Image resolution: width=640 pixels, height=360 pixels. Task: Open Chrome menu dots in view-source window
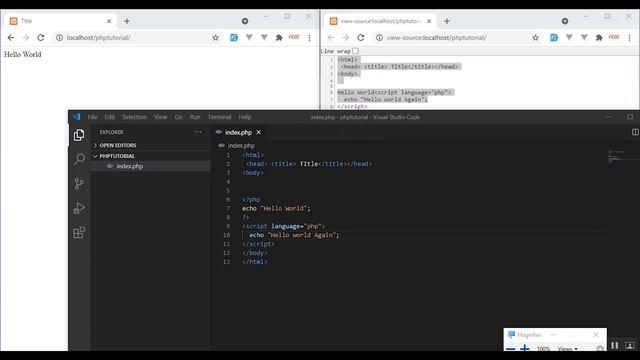pos(629,38)
